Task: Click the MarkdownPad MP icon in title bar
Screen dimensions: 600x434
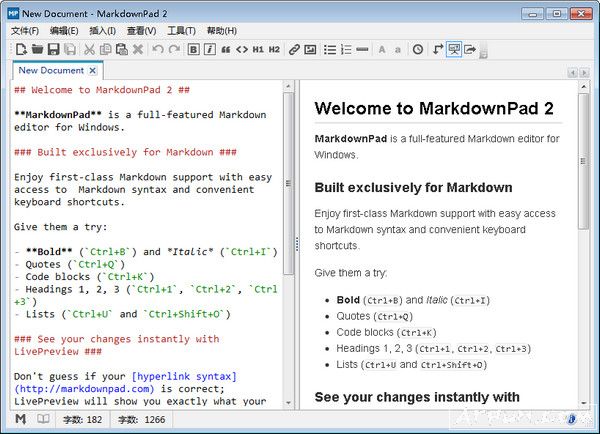Action: pyautogui.click(x=13, y=13)
